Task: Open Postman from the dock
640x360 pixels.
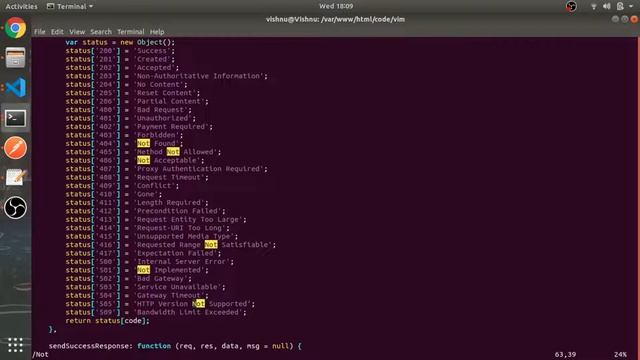Action: tap(16, 148)
